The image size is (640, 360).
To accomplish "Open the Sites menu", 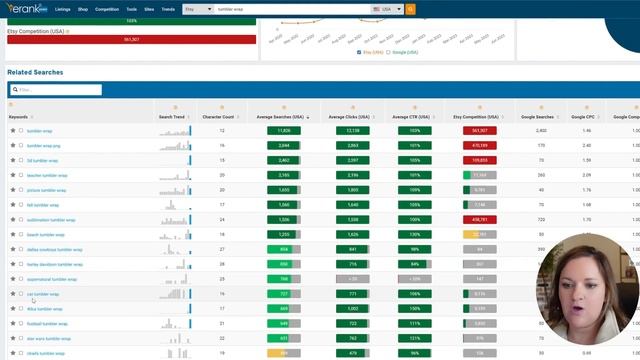I will click(x=149, y=9).
